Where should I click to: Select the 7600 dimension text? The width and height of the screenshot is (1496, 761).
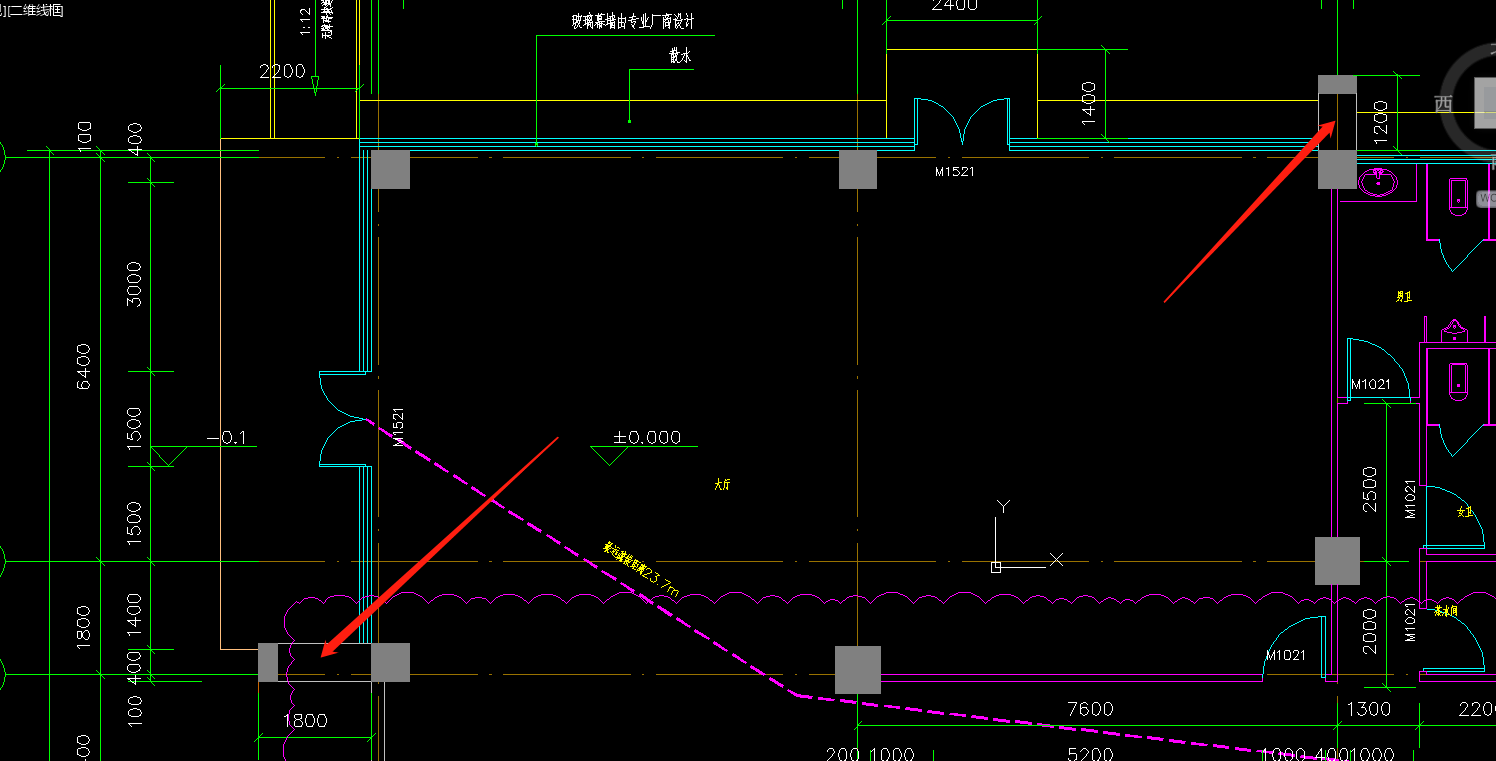[x=1090, y=709]
